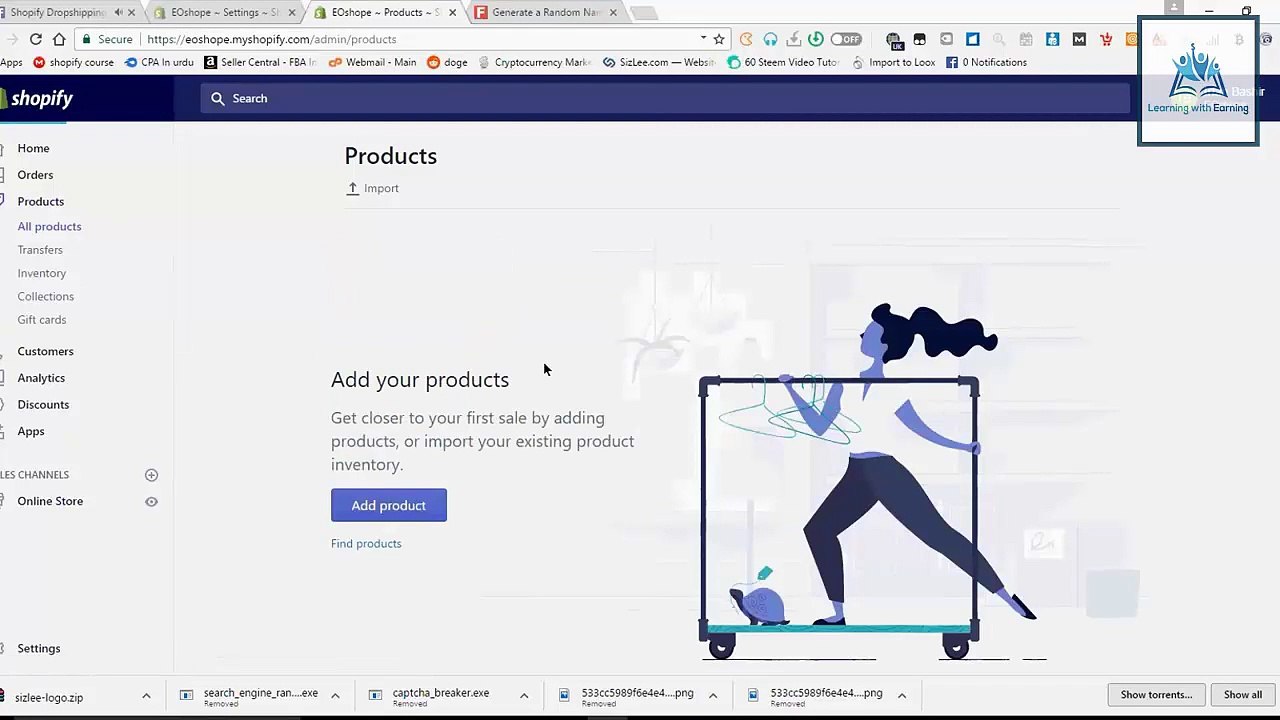This screenshot has height=720, width=1280.
Task: Click the Add product button
Action: coord(389,505)
